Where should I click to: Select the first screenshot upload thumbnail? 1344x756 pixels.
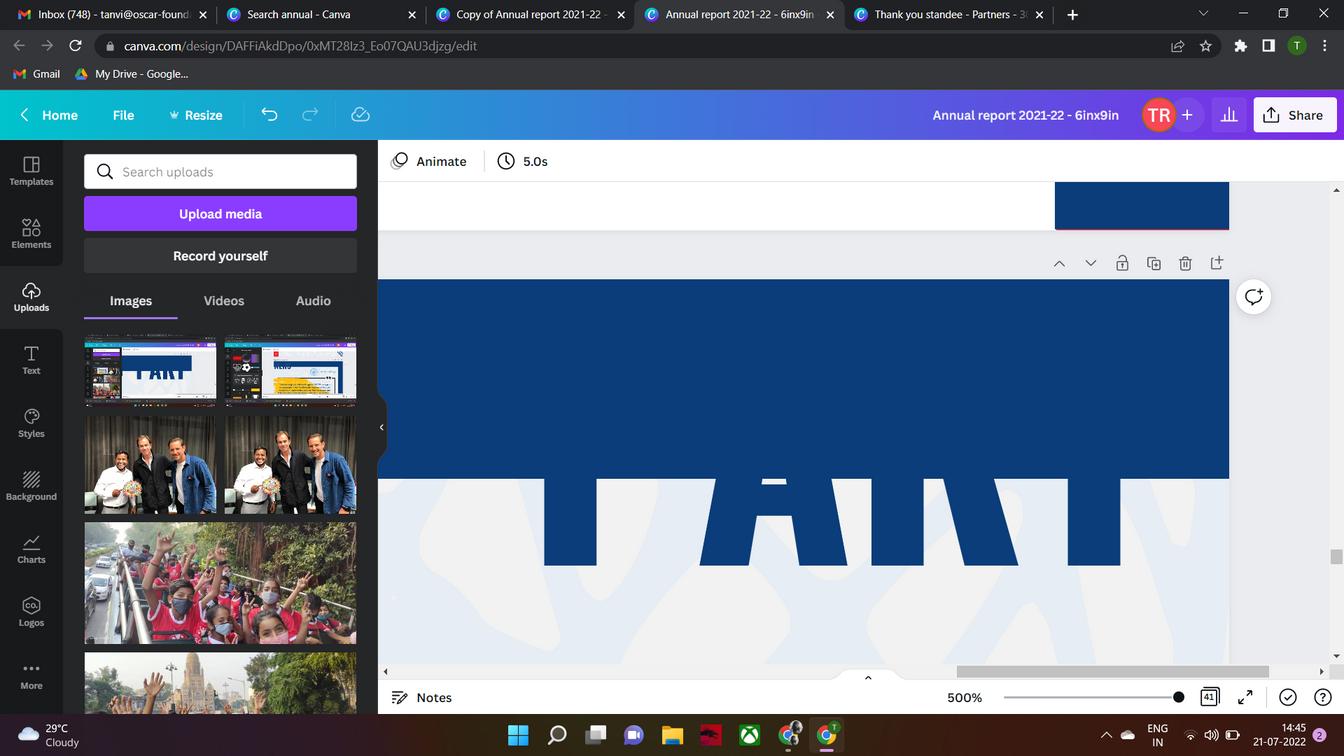coord(150,372)
